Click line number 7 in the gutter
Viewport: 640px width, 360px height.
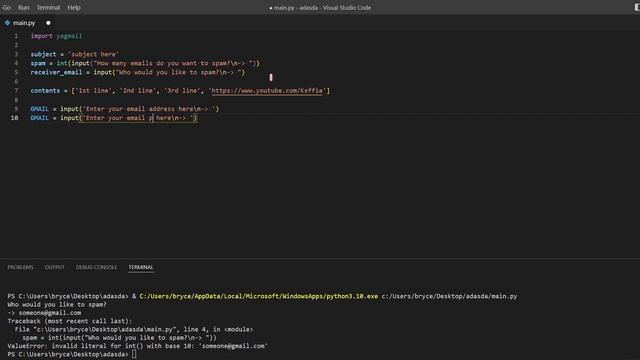point(16,91)
